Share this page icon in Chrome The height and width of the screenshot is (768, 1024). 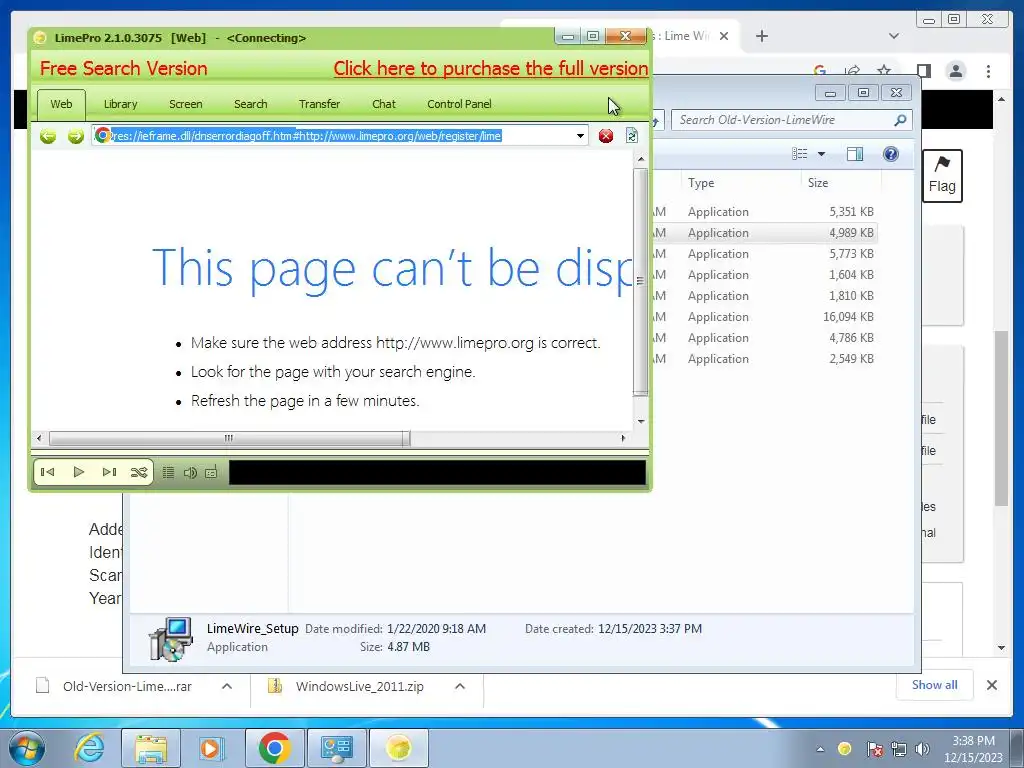(x=852, y=71)
